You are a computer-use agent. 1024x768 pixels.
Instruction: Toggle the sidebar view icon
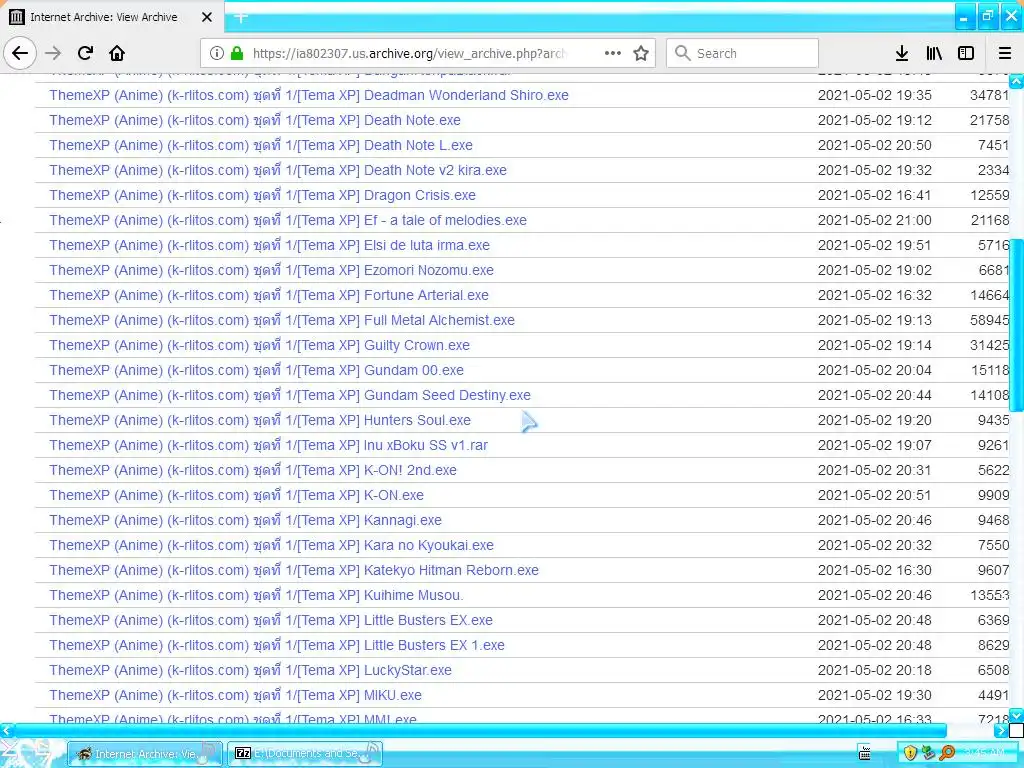[x=966, y=53]
